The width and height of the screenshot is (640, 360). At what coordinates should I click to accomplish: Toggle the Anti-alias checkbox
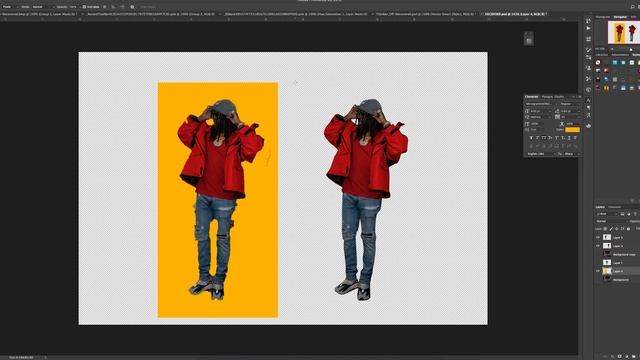click(x=84, y=7)
